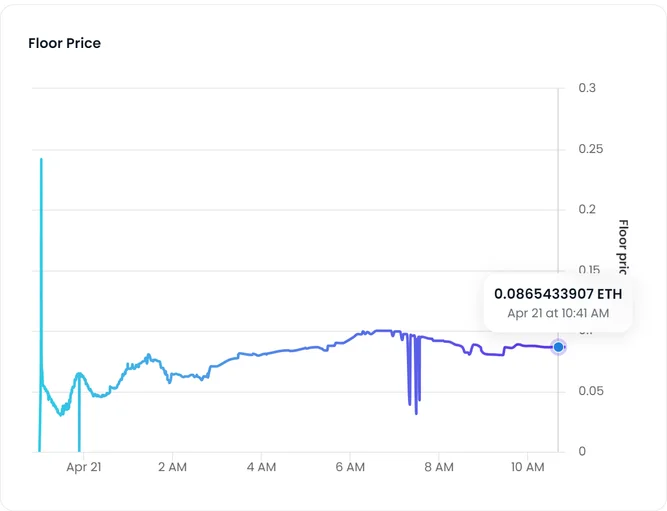Screen dimensions: 667x511
Task: Click the 0.3 y-axis tick label
Action: 587,88
